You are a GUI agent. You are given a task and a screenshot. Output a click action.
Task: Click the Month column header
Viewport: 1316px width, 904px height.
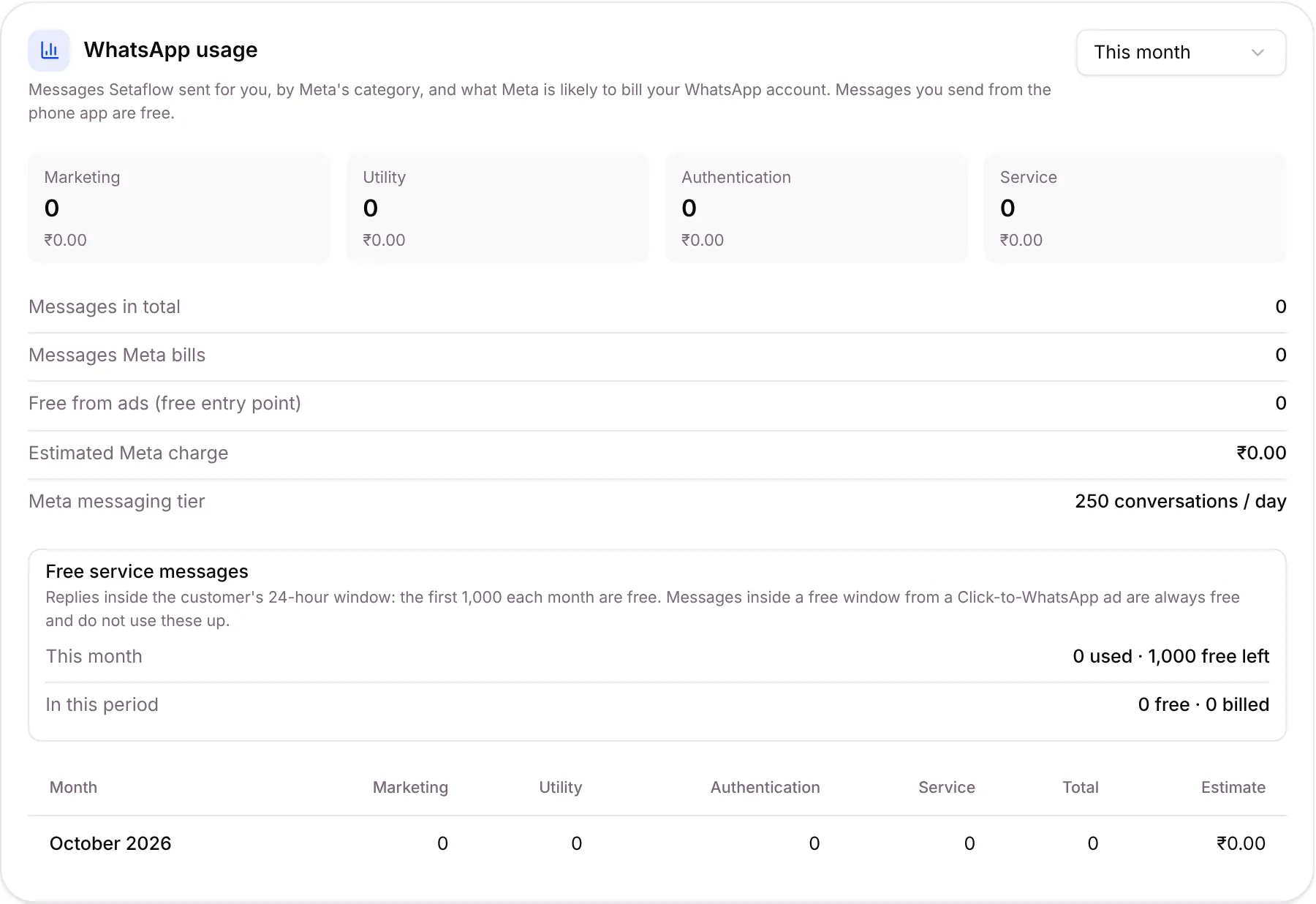(x=73, y=787)
